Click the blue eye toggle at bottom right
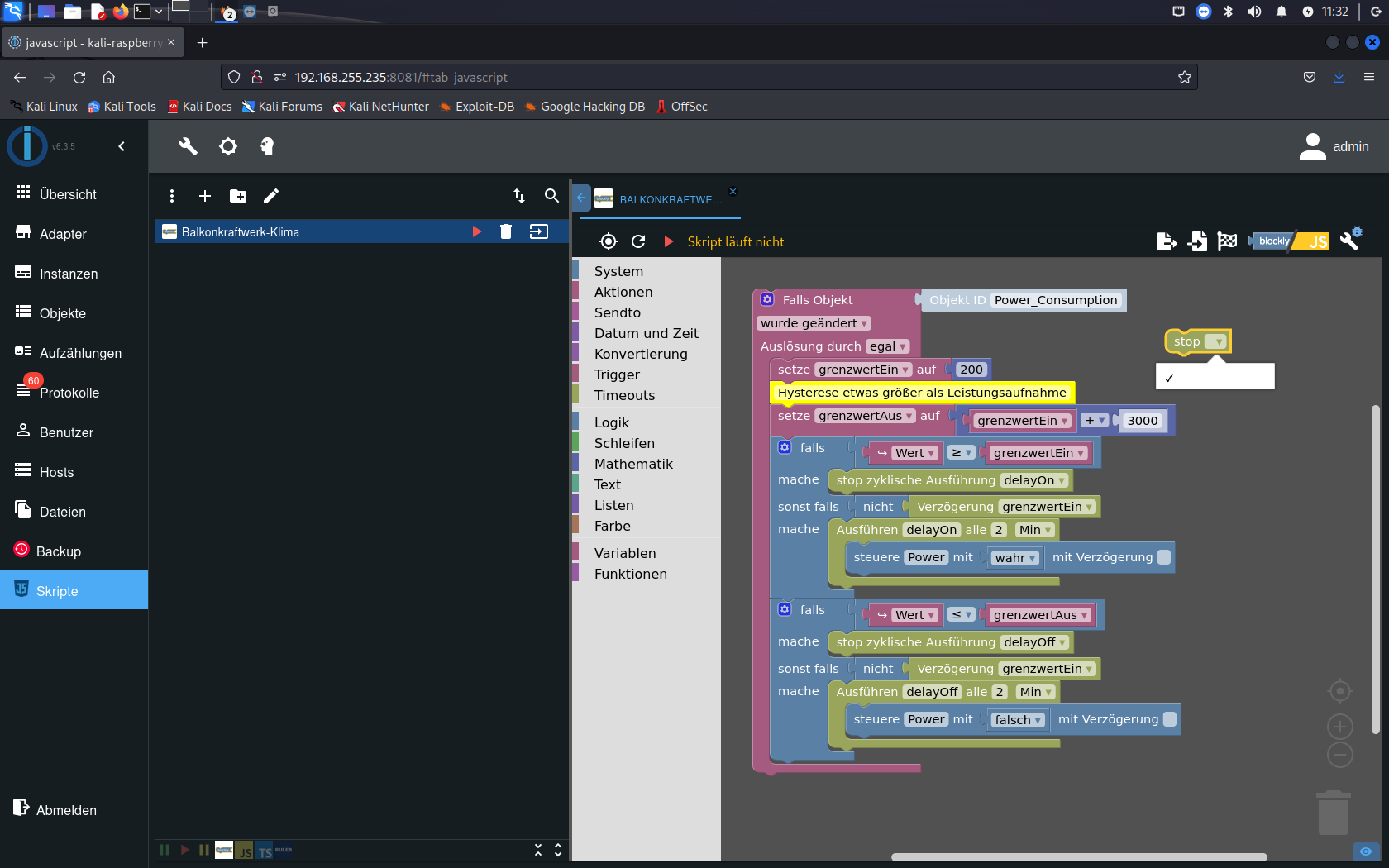The height and width of the screenshot is (868, 1389). coord(1366,851)
